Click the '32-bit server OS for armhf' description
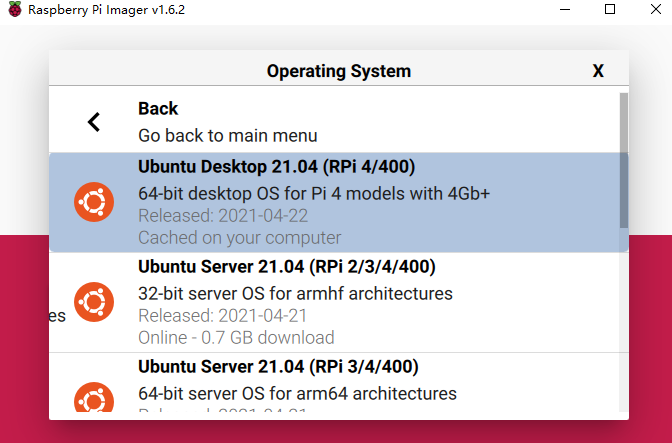Viewport: 672px width, 443px height. point(295,294)
